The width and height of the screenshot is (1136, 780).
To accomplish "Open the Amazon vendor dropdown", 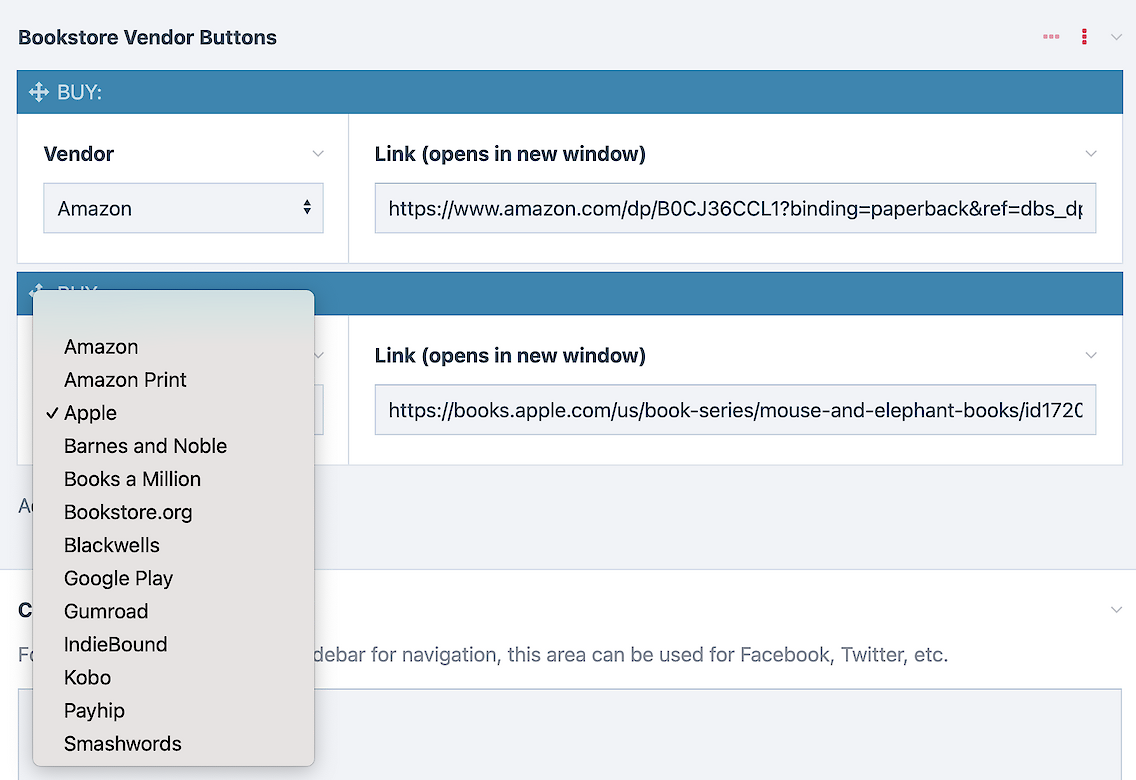I will [183, 208].
